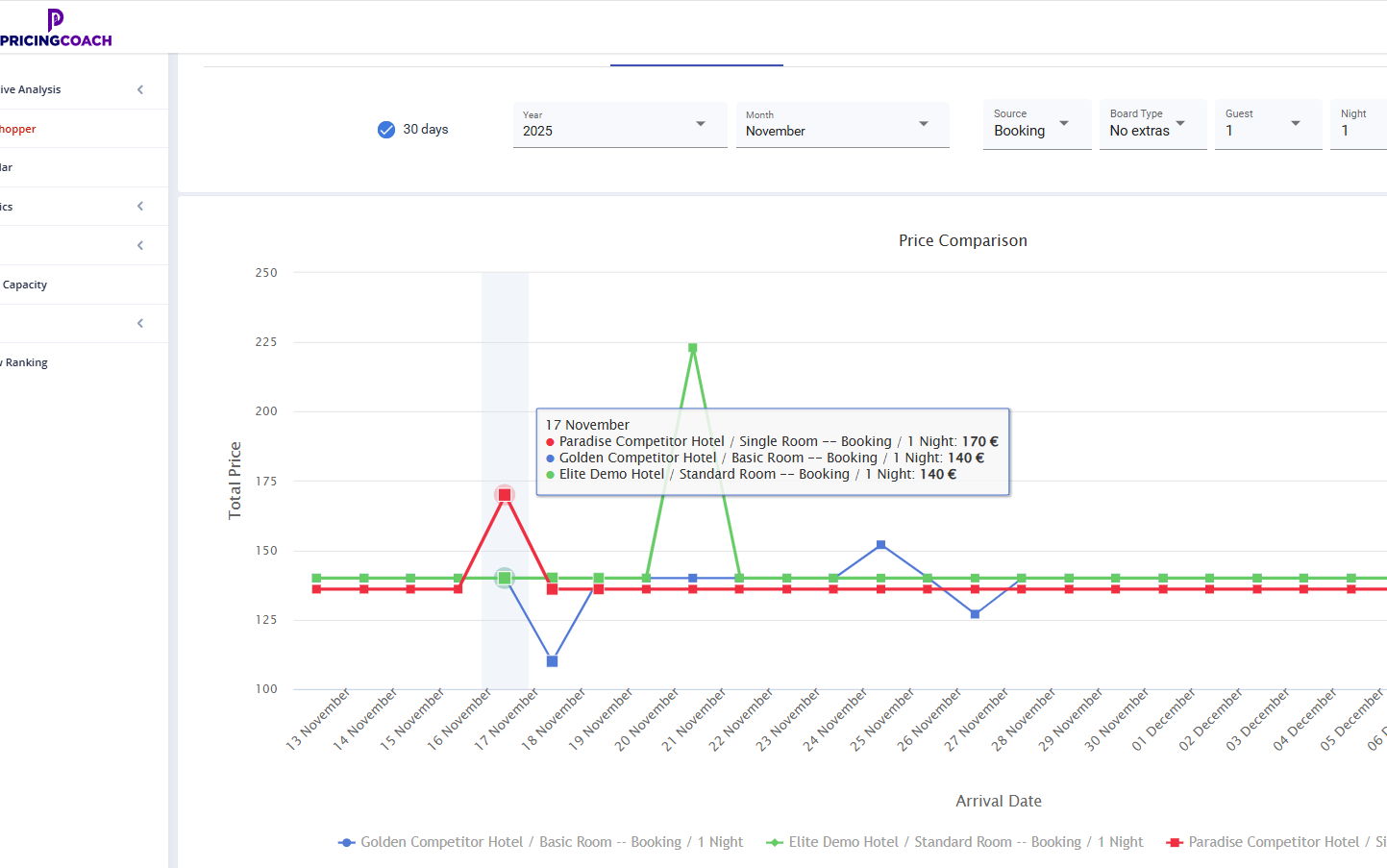The width and height of the screenshot is (1387, 868).
Task: Open the Ranking sidebar menu item
Action: [x=26, y=362]
